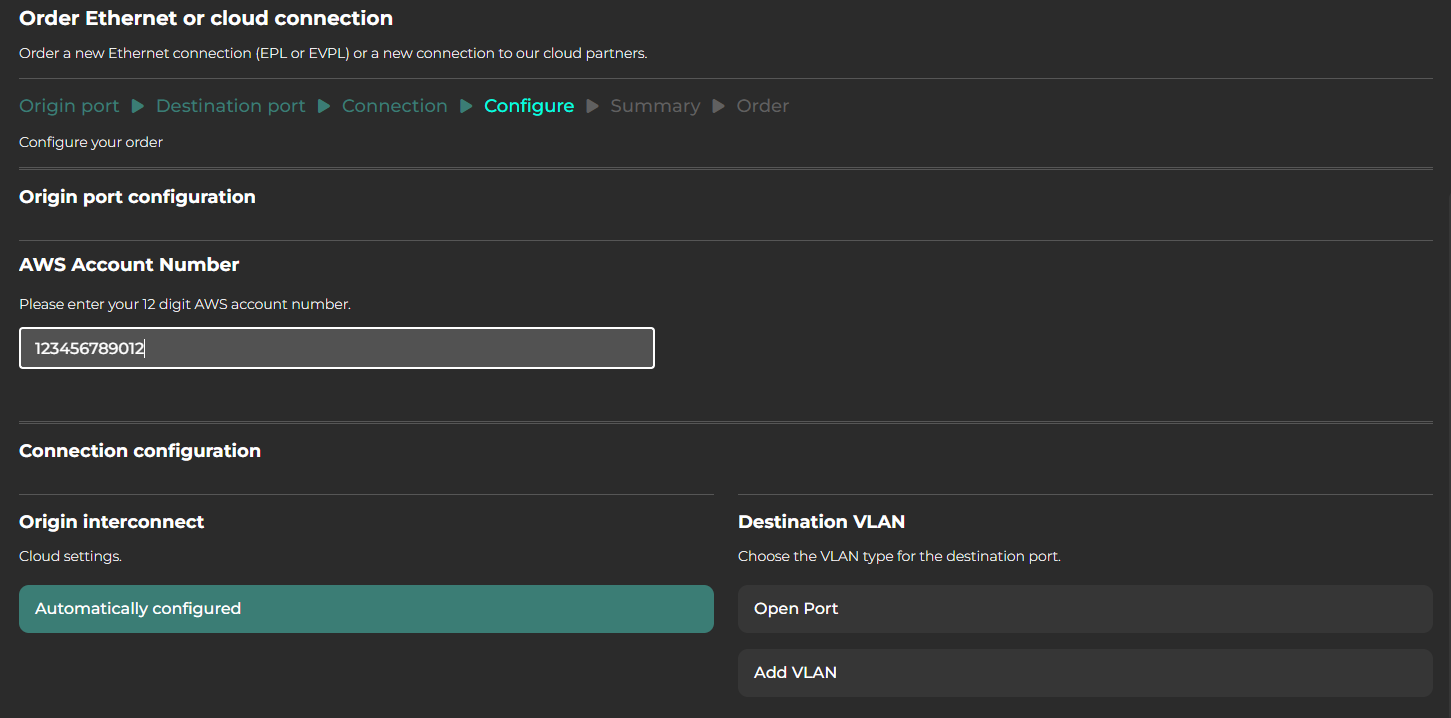Open the Order step in breadcrumb
Image resolution: width=1451 pixels, height=718 pixels.
pos(762,106)
